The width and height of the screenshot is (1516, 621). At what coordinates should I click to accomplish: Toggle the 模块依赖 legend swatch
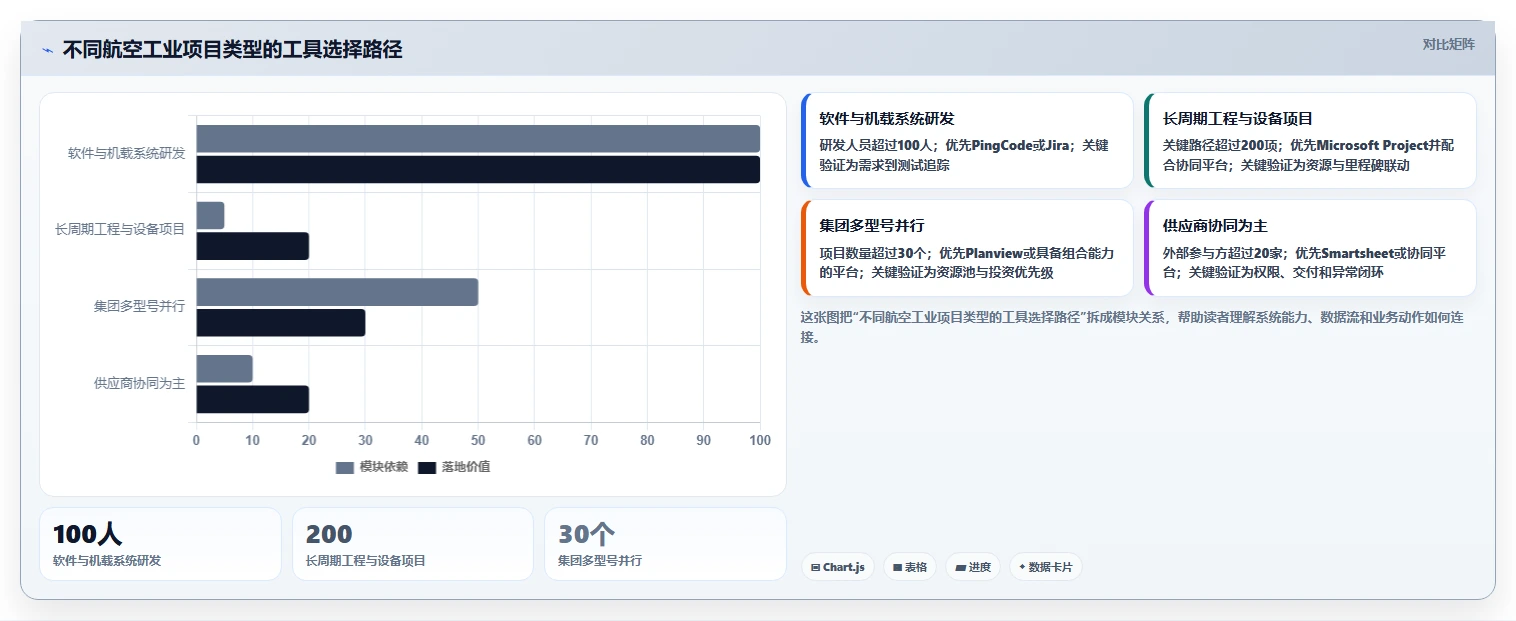345,467
